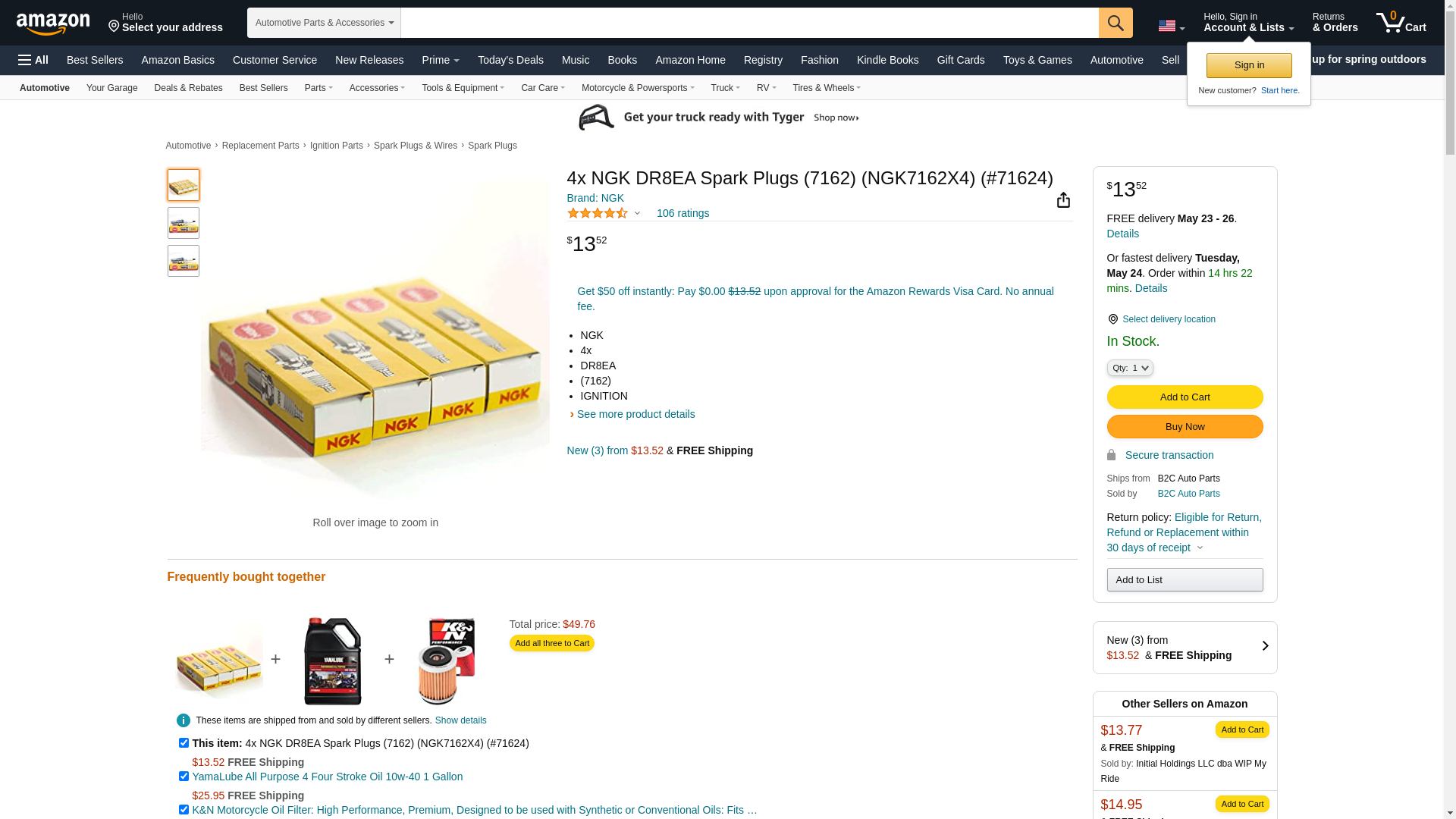This screenshot has height=819, width=1456.
Task: Open the Qty quantity dropdown
Action: pos(1129,368)
